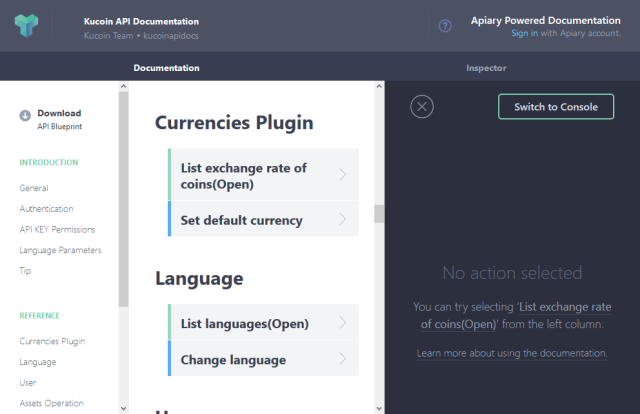The height and width of the screenshot is (414, 640).
Task: Click the sidebar scrollbar thumb
Action: [x=124, y=199]
